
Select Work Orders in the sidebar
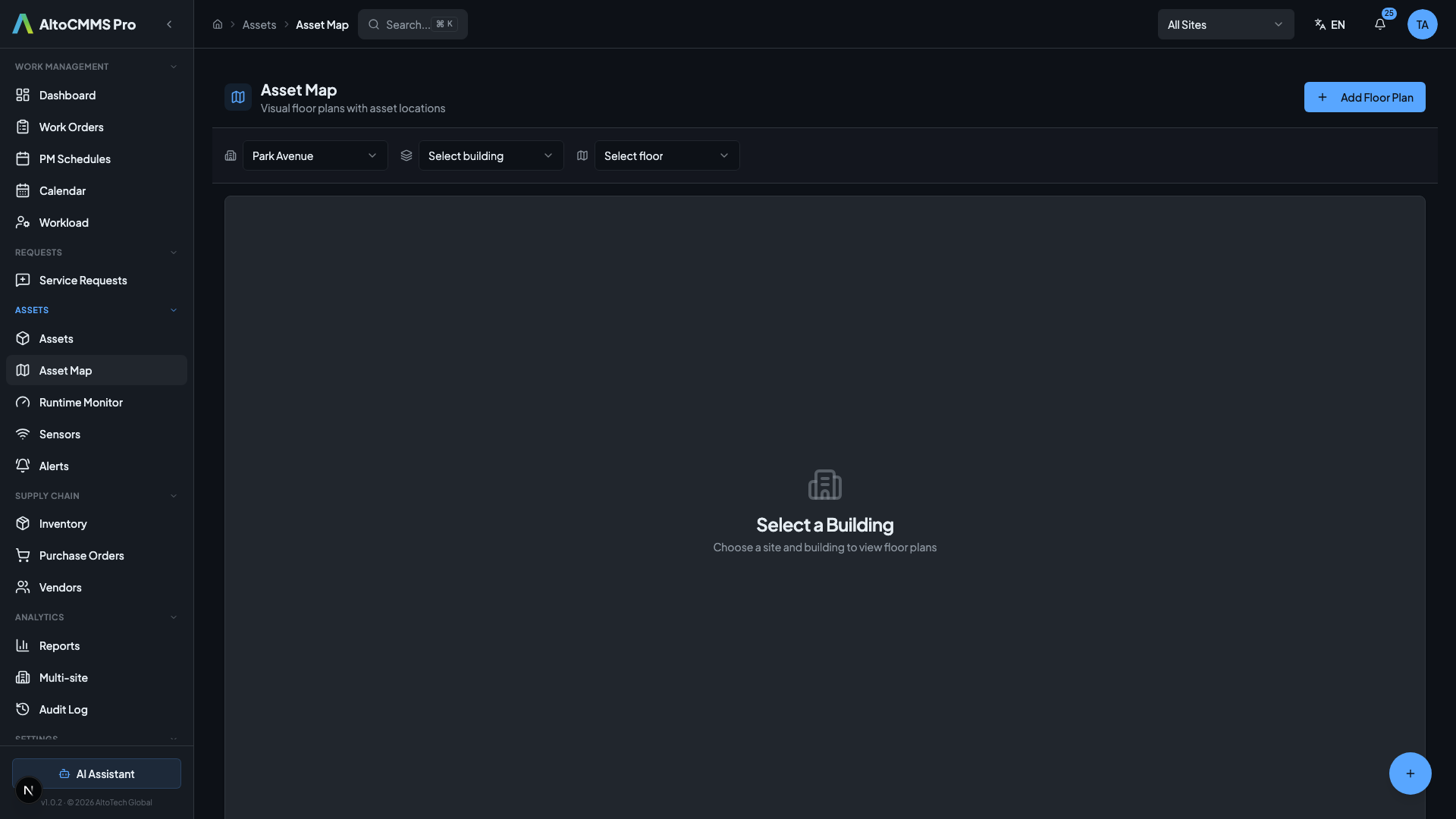pyautogui.click(x=71, y=127)
